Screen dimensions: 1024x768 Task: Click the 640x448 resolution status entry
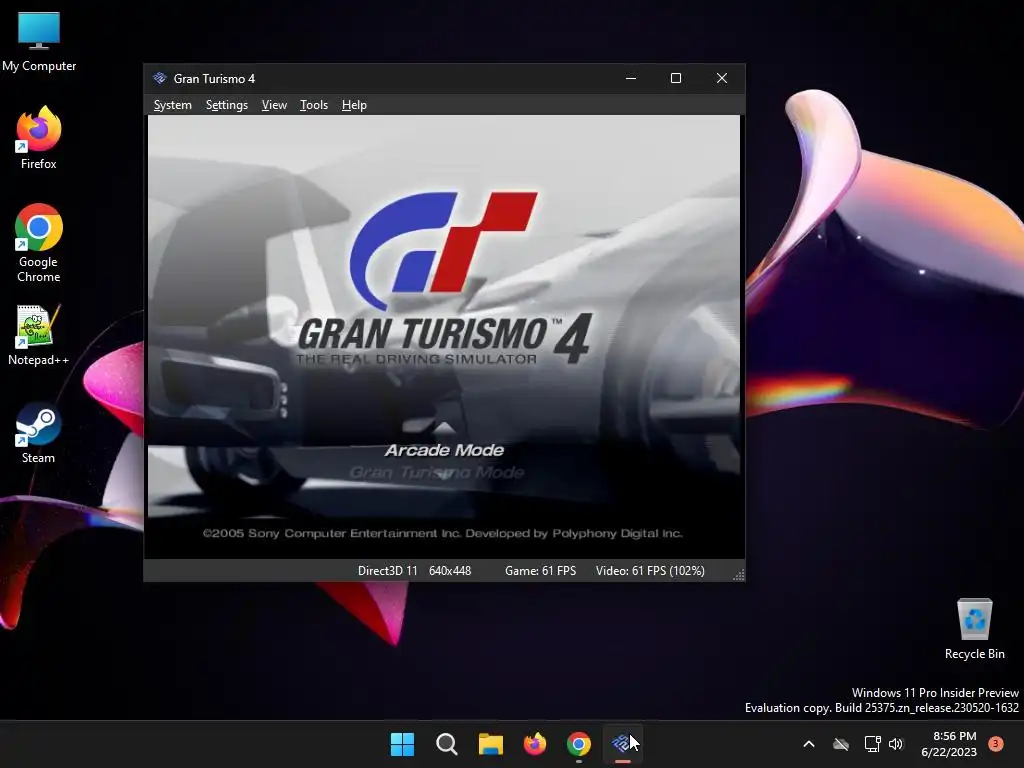tap(450, 571)
